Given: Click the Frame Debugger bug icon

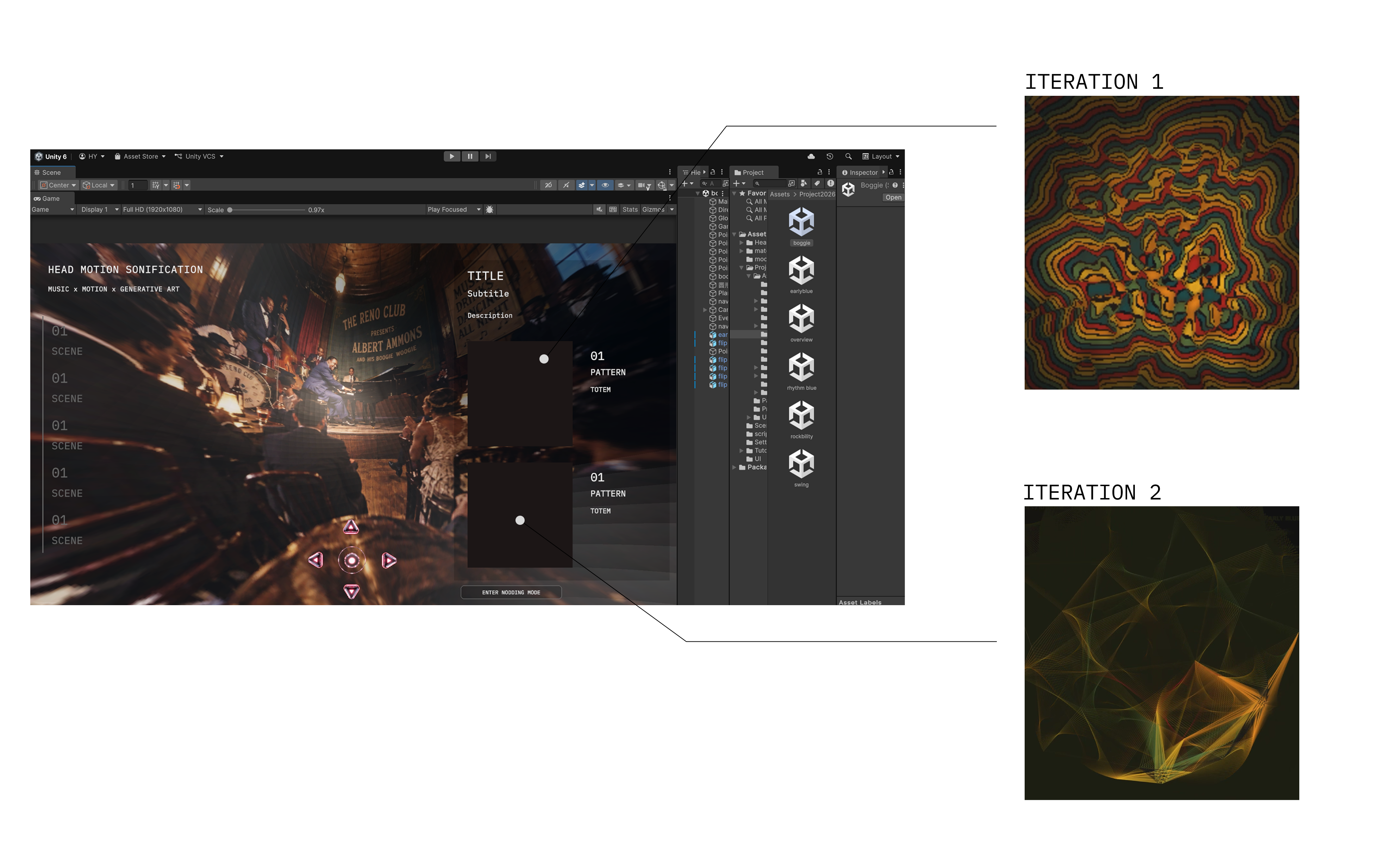Looking at the screenshot, I should coord(489,210).
